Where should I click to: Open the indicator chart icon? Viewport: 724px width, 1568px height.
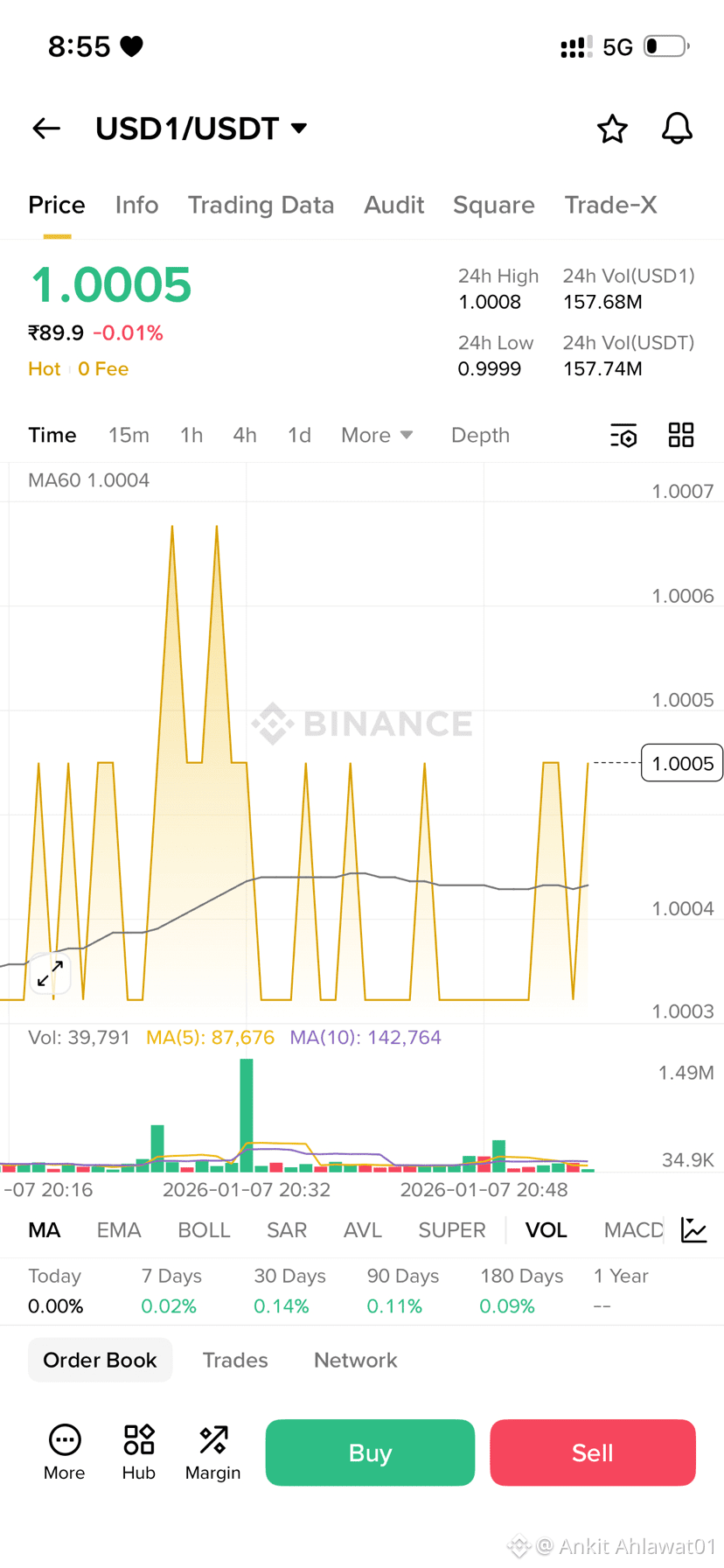coord(693,1230)
